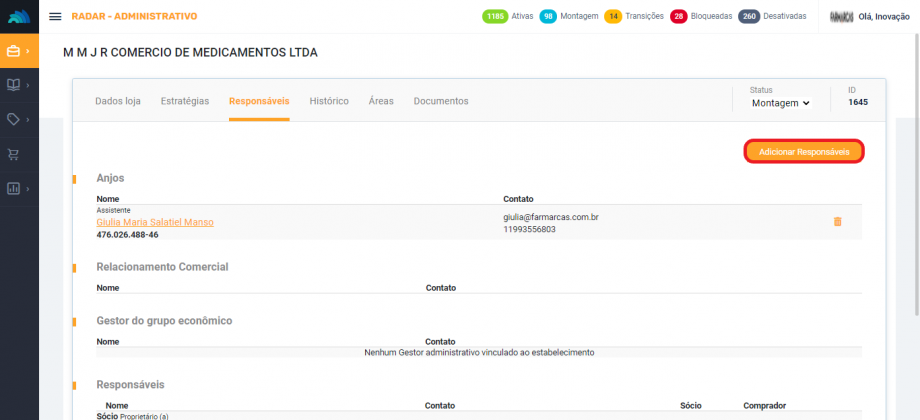Open the shopping cart sidebar icon
Image resolution: width=920 pixels, height=420 pixels.
14,154
